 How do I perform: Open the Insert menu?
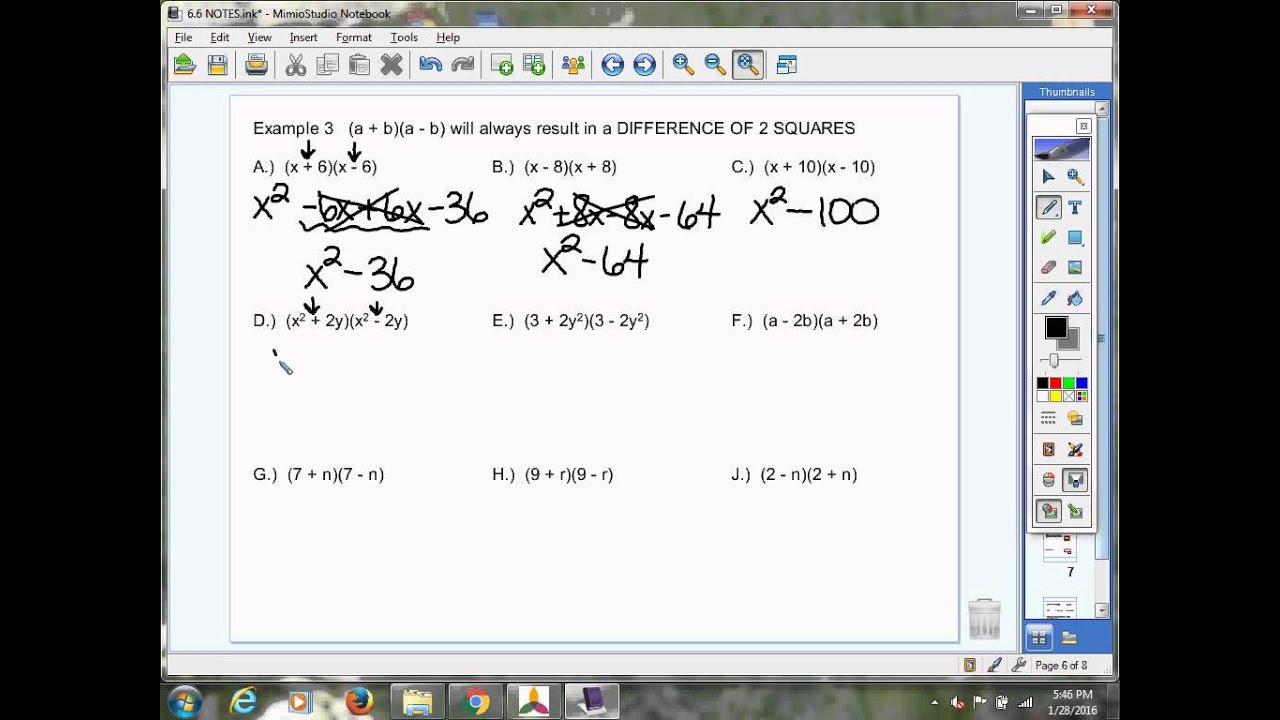(303, 37)
